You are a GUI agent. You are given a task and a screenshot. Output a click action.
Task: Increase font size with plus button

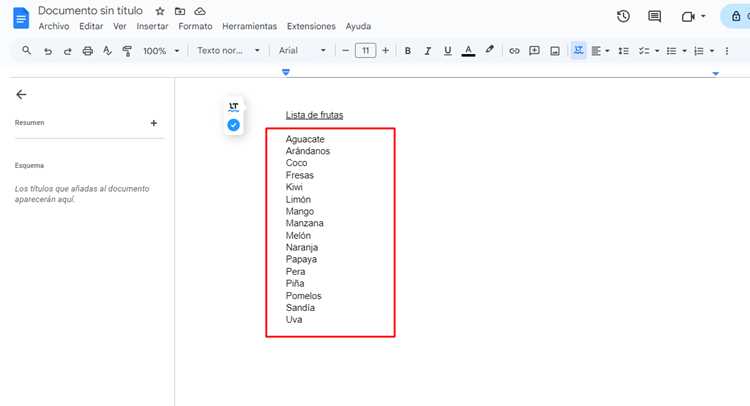coord(386,50)
